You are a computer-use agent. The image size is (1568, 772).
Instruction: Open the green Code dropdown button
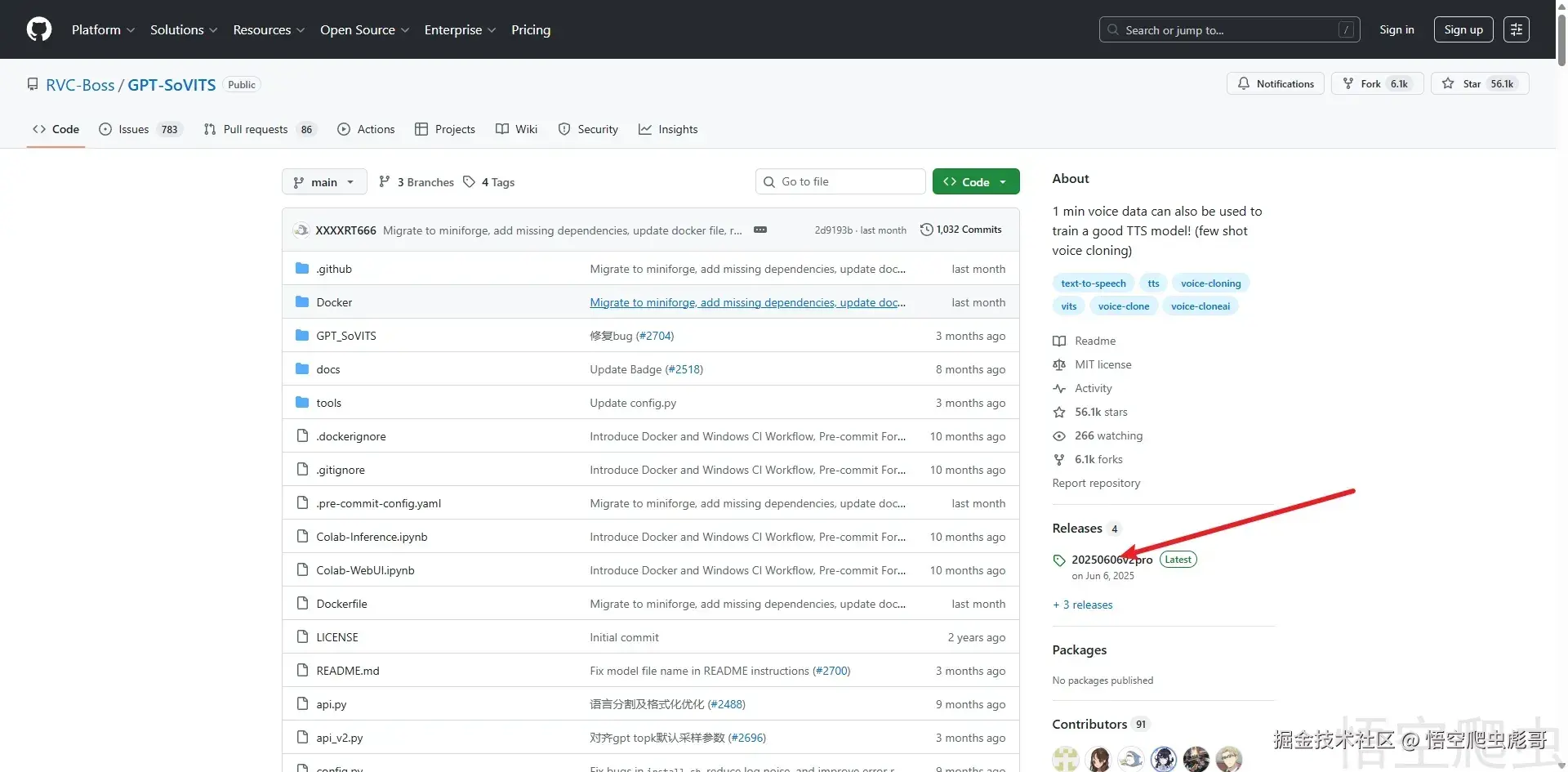(x=976, y=181)
